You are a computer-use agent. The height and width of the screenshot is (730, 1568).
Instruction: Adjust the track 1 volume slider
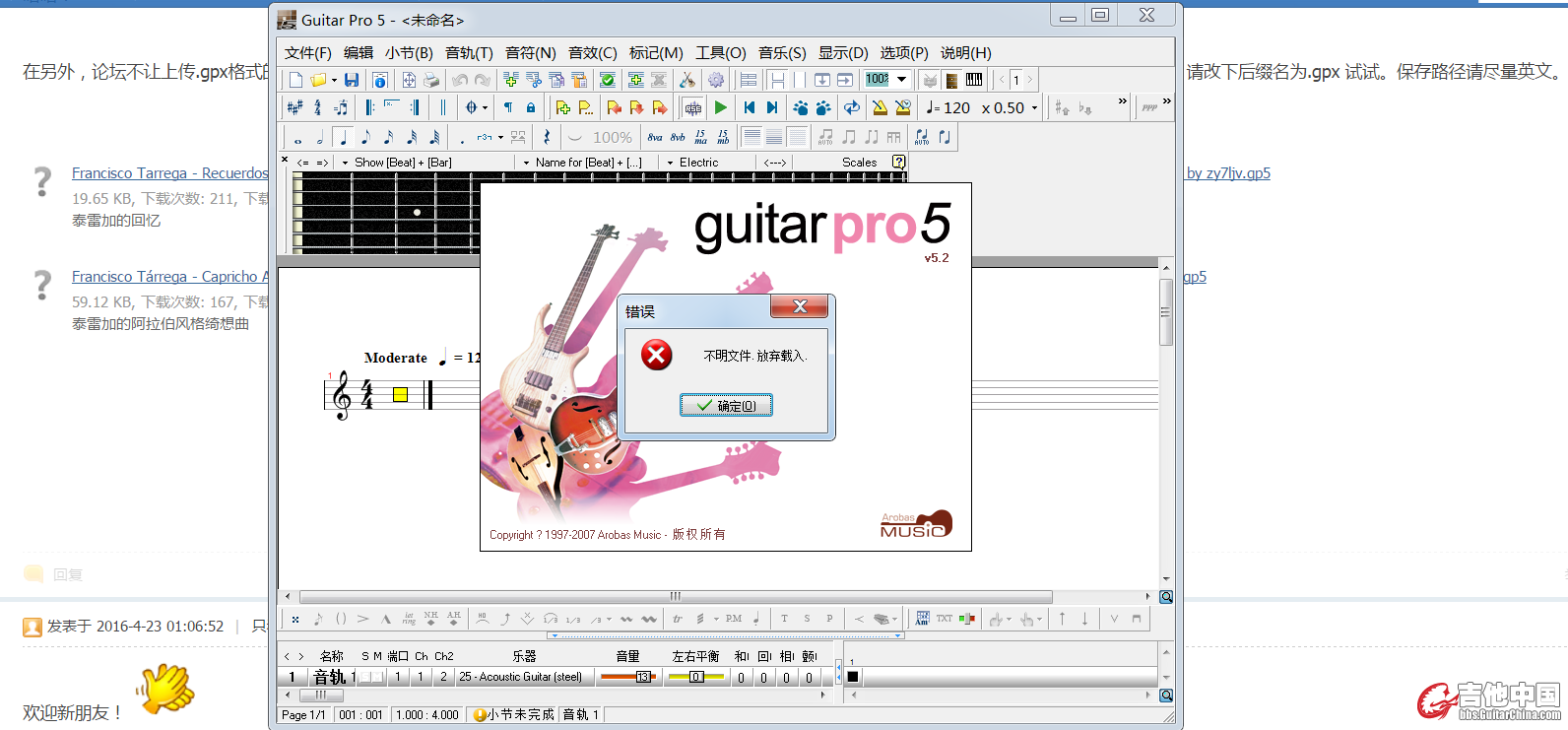(627, 677)
